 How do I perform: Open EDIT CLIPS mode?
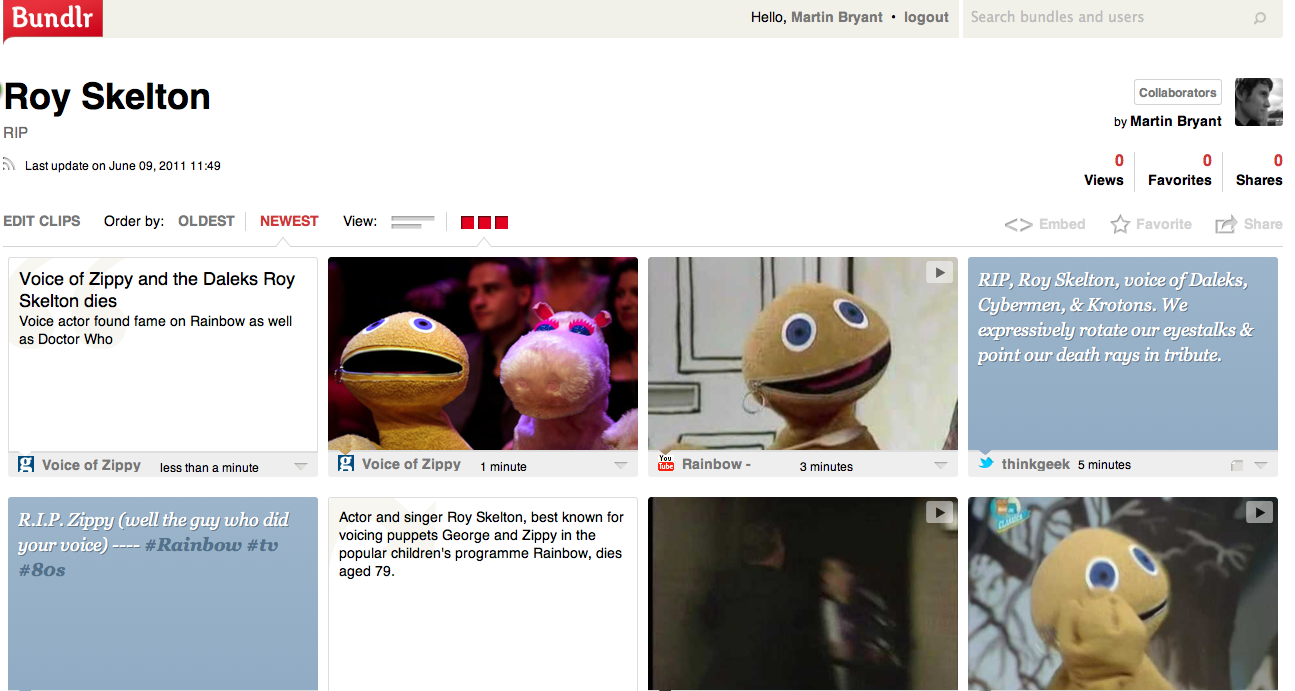[42, 221]
